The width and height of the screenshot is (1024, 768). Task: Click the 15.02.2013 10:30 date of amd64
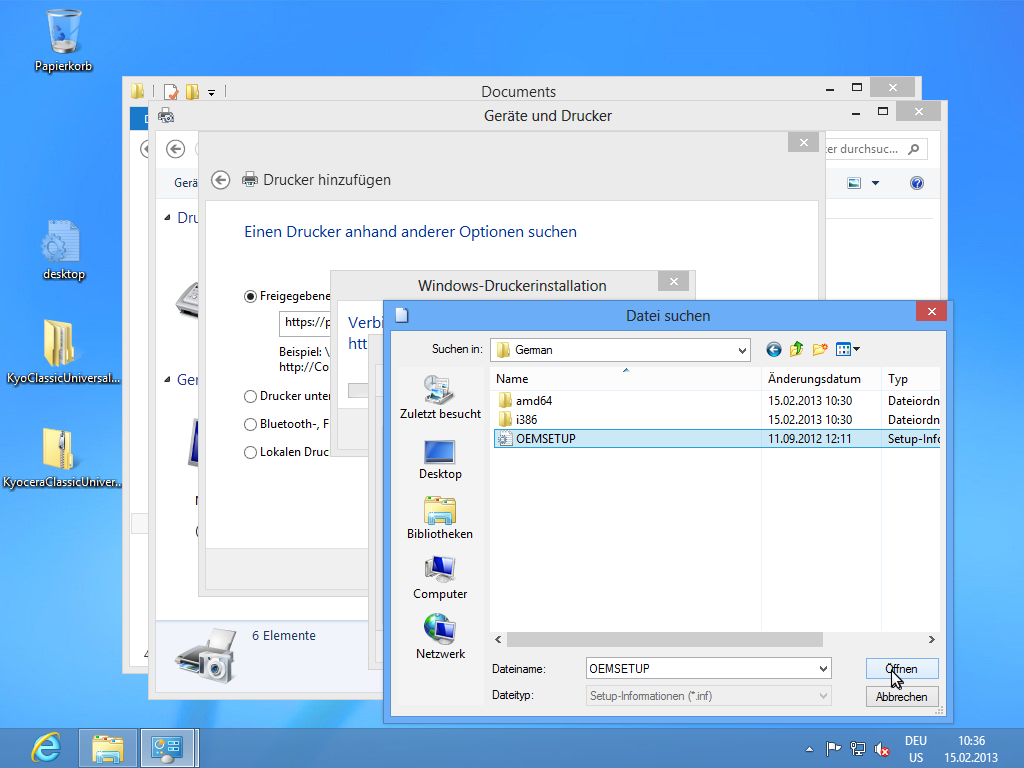[x=810, y=400]
